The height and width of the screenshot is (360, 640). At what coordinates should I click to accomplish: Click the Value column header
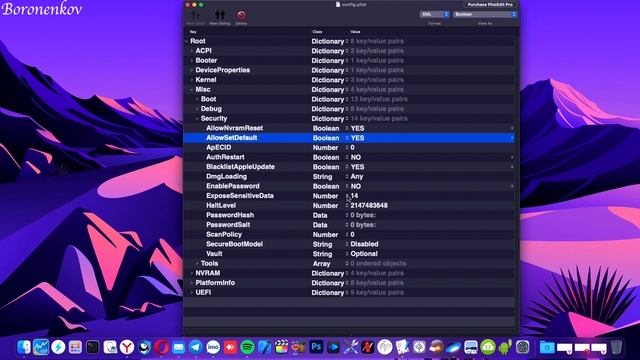[x=355, y=31]
